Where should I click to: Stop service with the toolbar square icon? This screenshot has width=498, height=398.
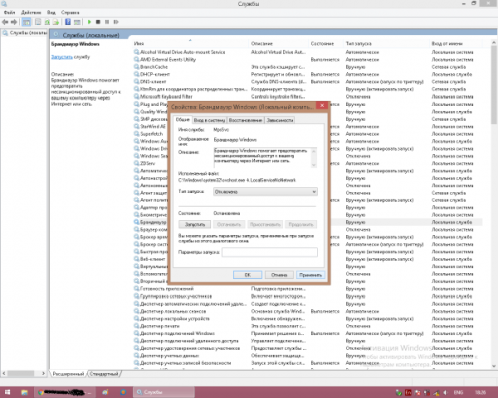point(98,22)
